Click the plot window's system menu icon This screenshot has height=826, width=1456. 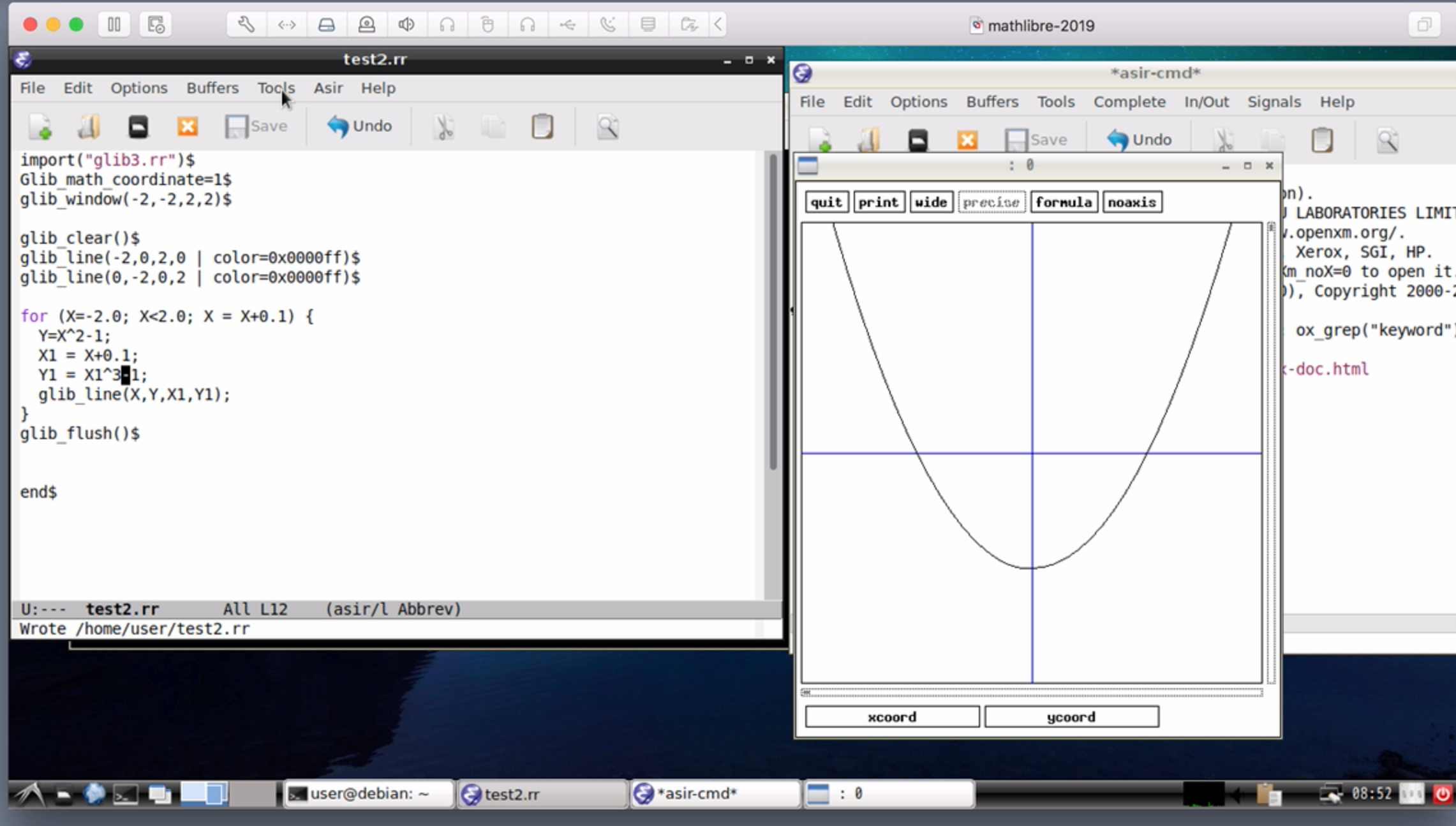click(808, 165)
